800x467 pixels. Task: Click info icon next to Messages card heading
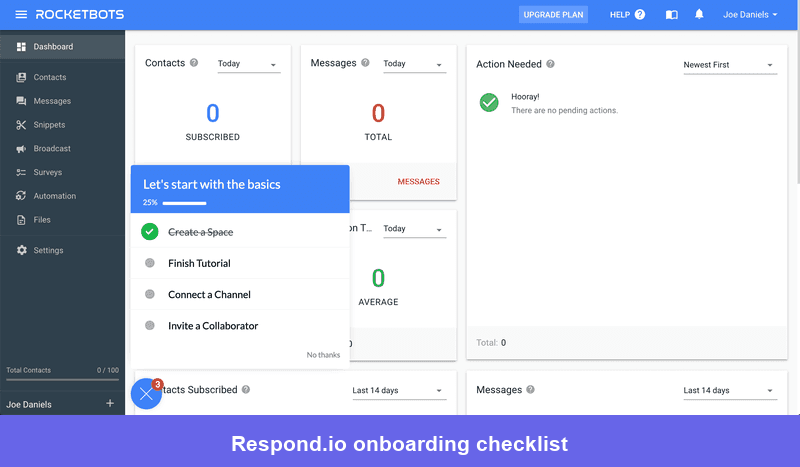(x=365, y=63)
